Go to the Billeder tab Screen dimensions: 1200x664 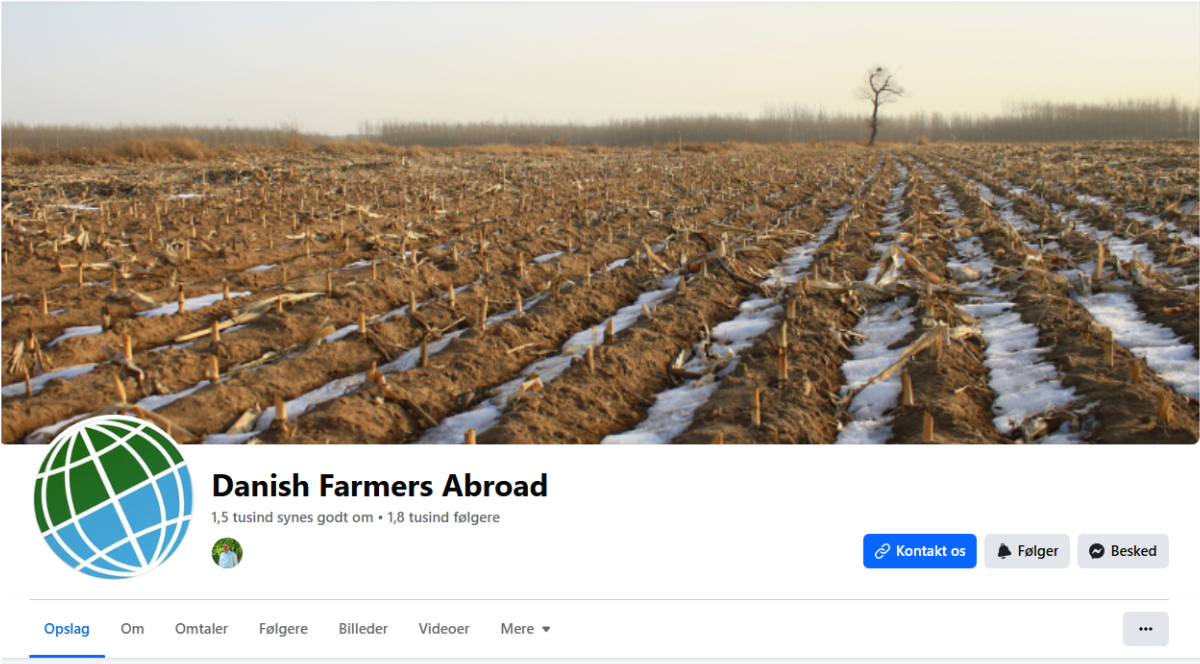(363, 629)
